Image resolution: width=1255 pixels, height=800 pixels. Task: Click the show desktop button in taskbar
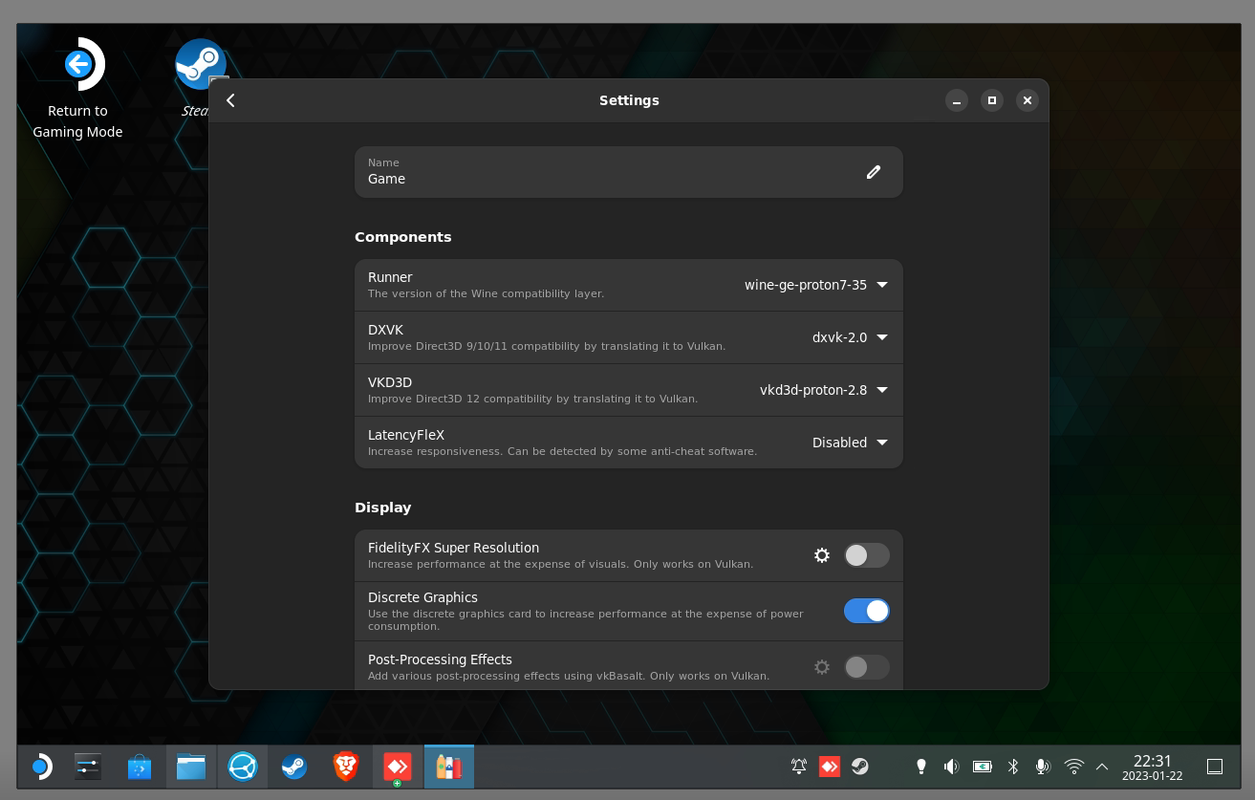pyautogui.click(x=1215, y=767)
